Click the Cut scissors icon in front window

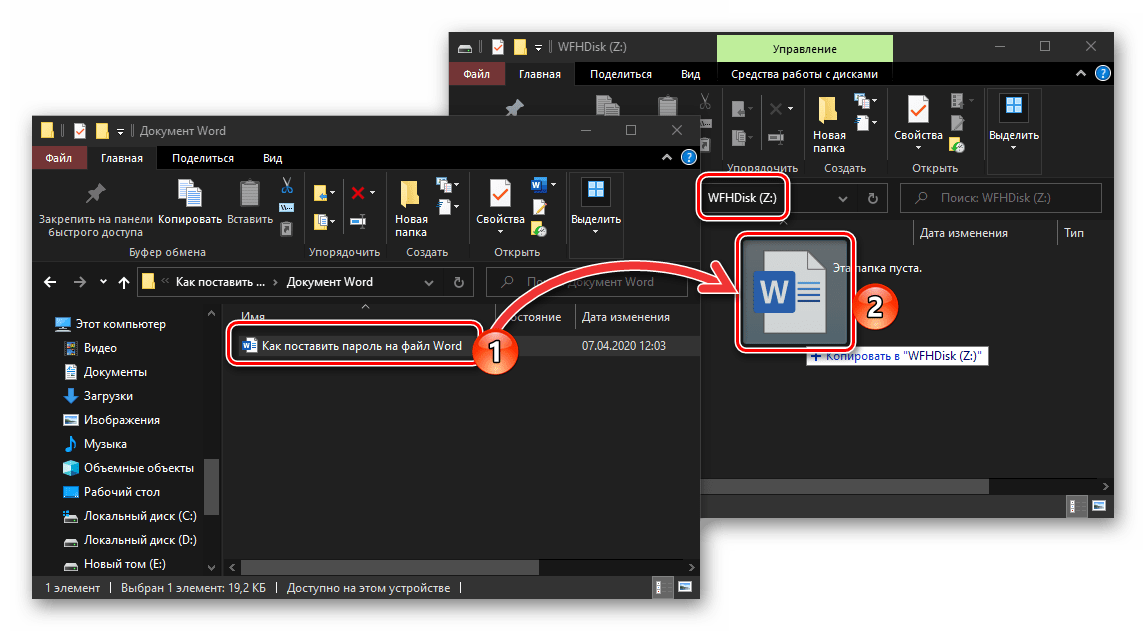[287, 185]
